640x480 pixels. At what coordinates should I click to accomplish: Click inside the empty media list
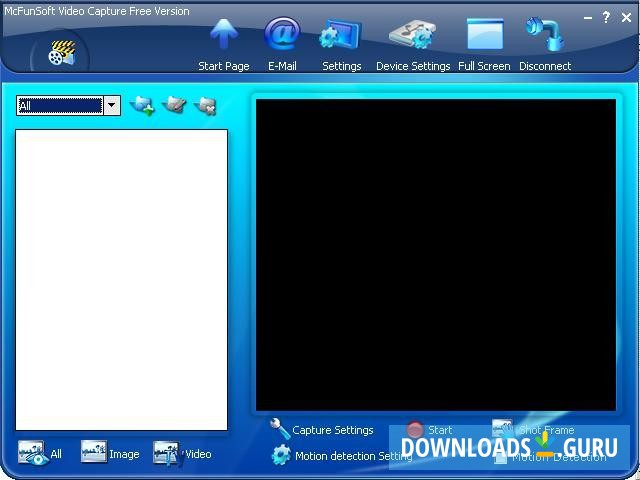point(121,280)
